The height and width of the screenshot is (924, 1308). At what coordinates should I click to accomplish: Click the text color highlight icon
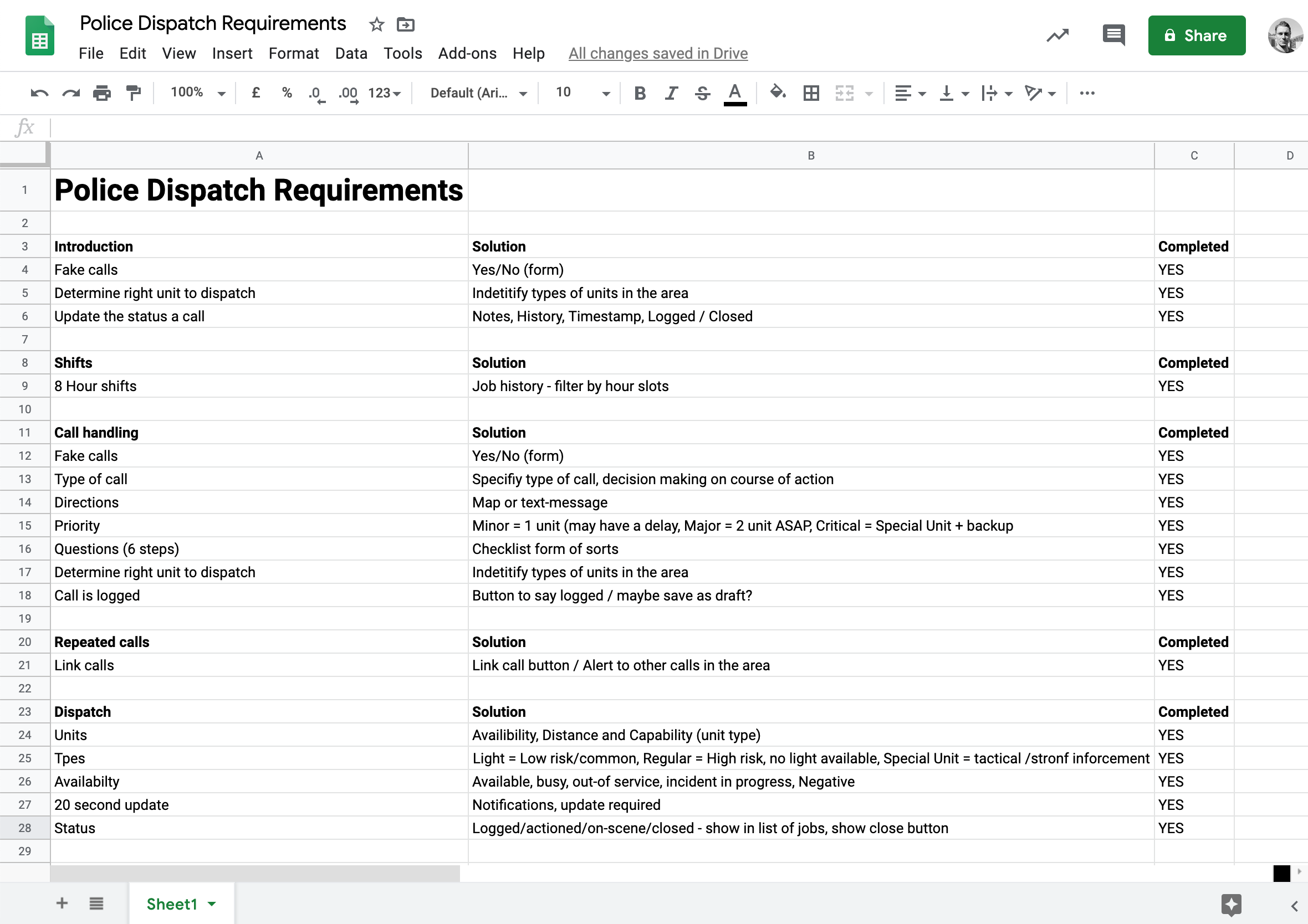point(734,93)
